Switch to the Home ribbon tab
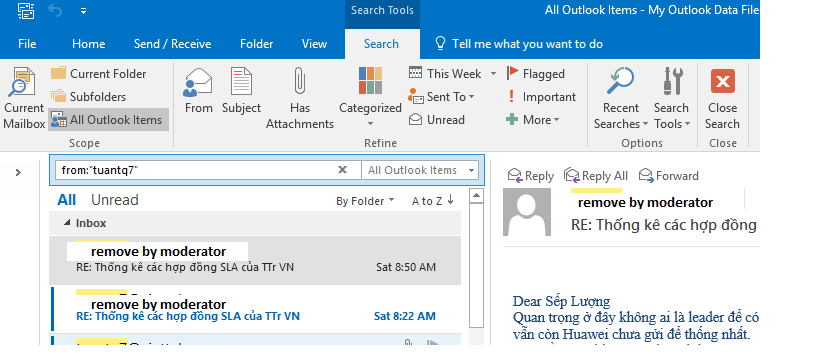The width and height of the screenshot is (819, 361). [x=88, y=44]
